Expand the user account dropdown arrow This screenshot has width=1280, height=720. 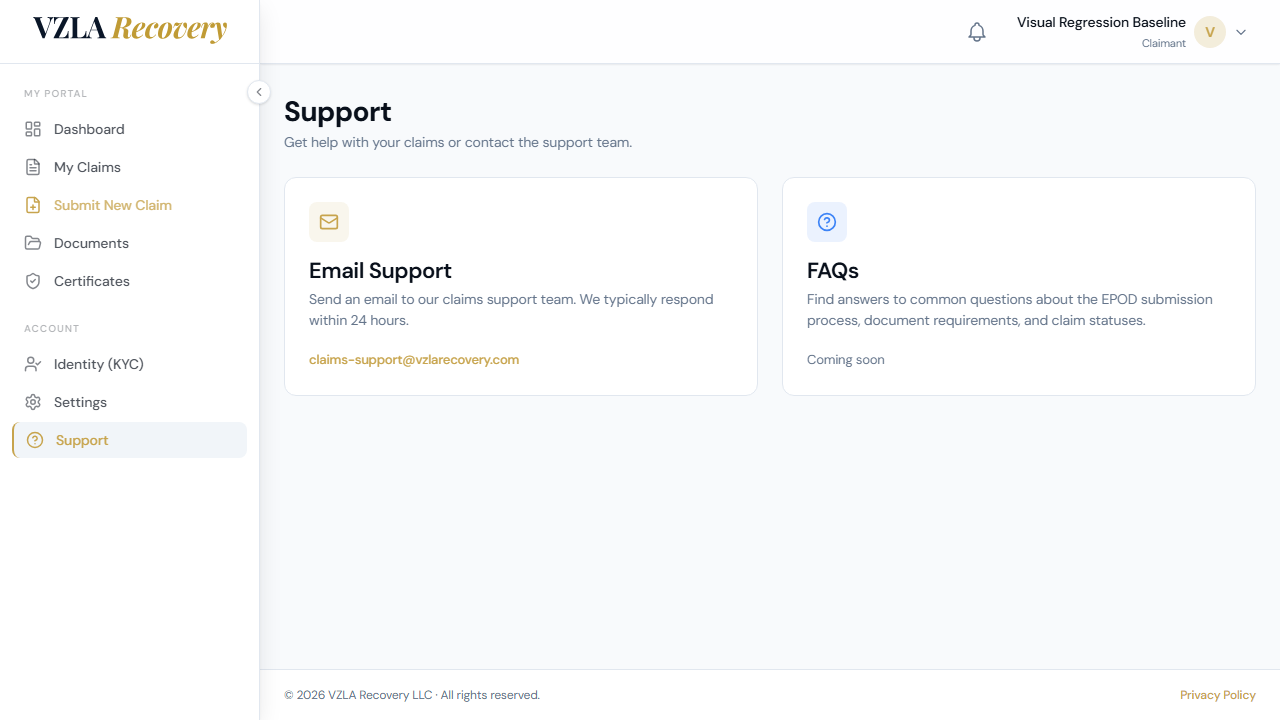pyautogui.click(x=1241, y=32)
